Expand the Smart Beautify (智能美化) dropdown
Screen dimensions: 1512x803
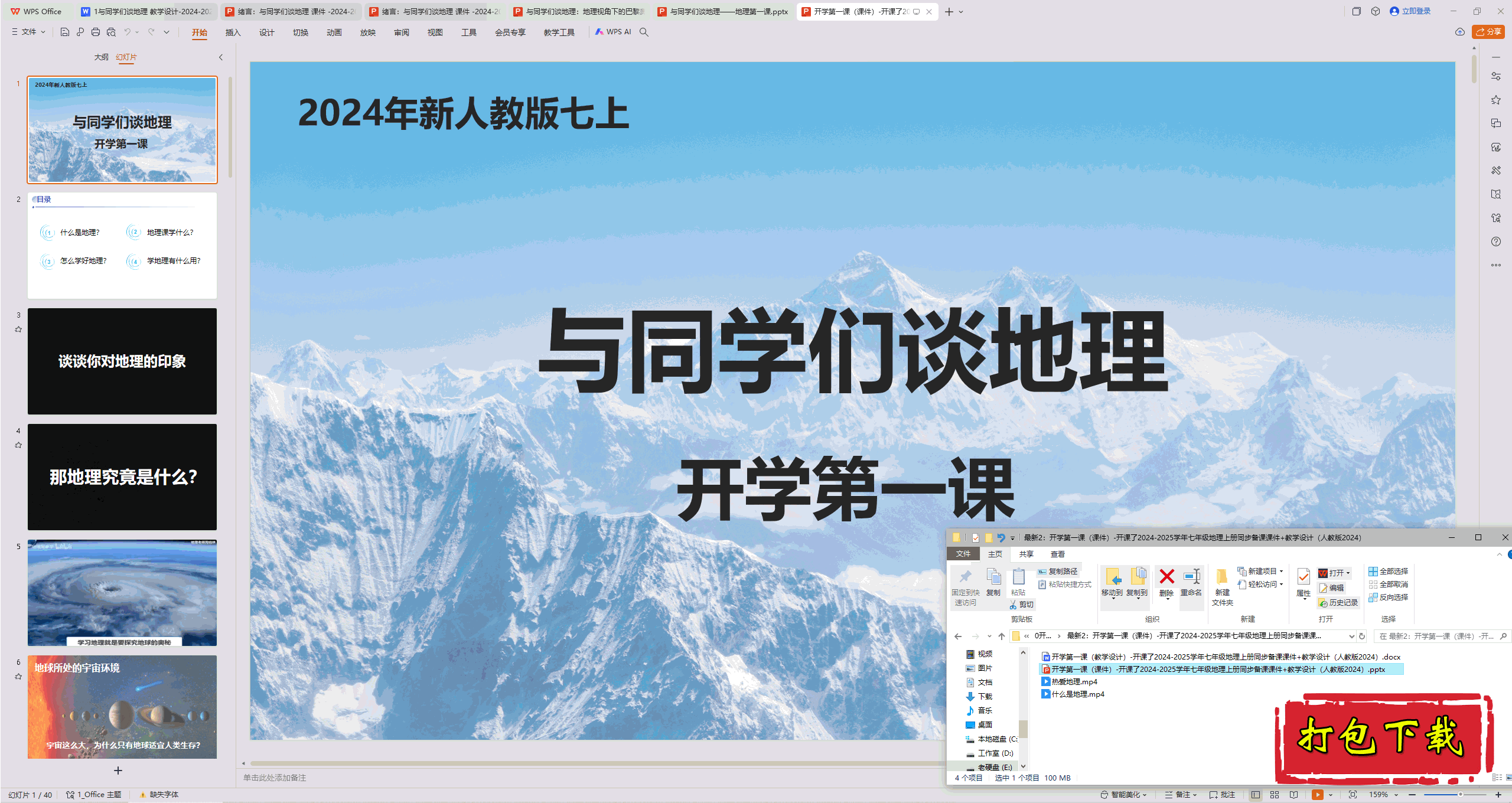[x=1124, y=795]
